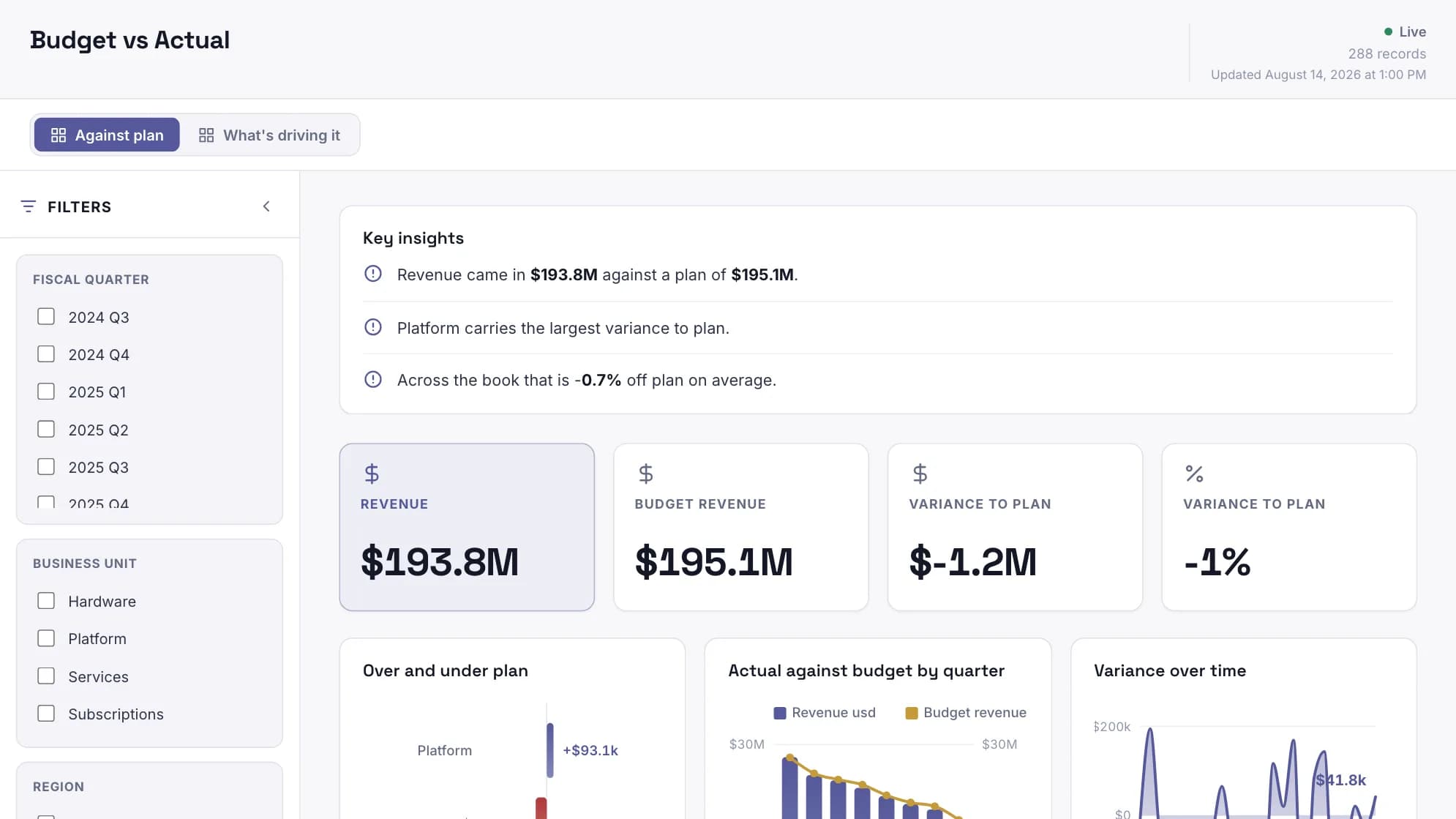Image resolution: width=1456 pixels, height=819 pixels.
Task: Collapse the Filters sidebar with the chevron
Action: point(266,206)
